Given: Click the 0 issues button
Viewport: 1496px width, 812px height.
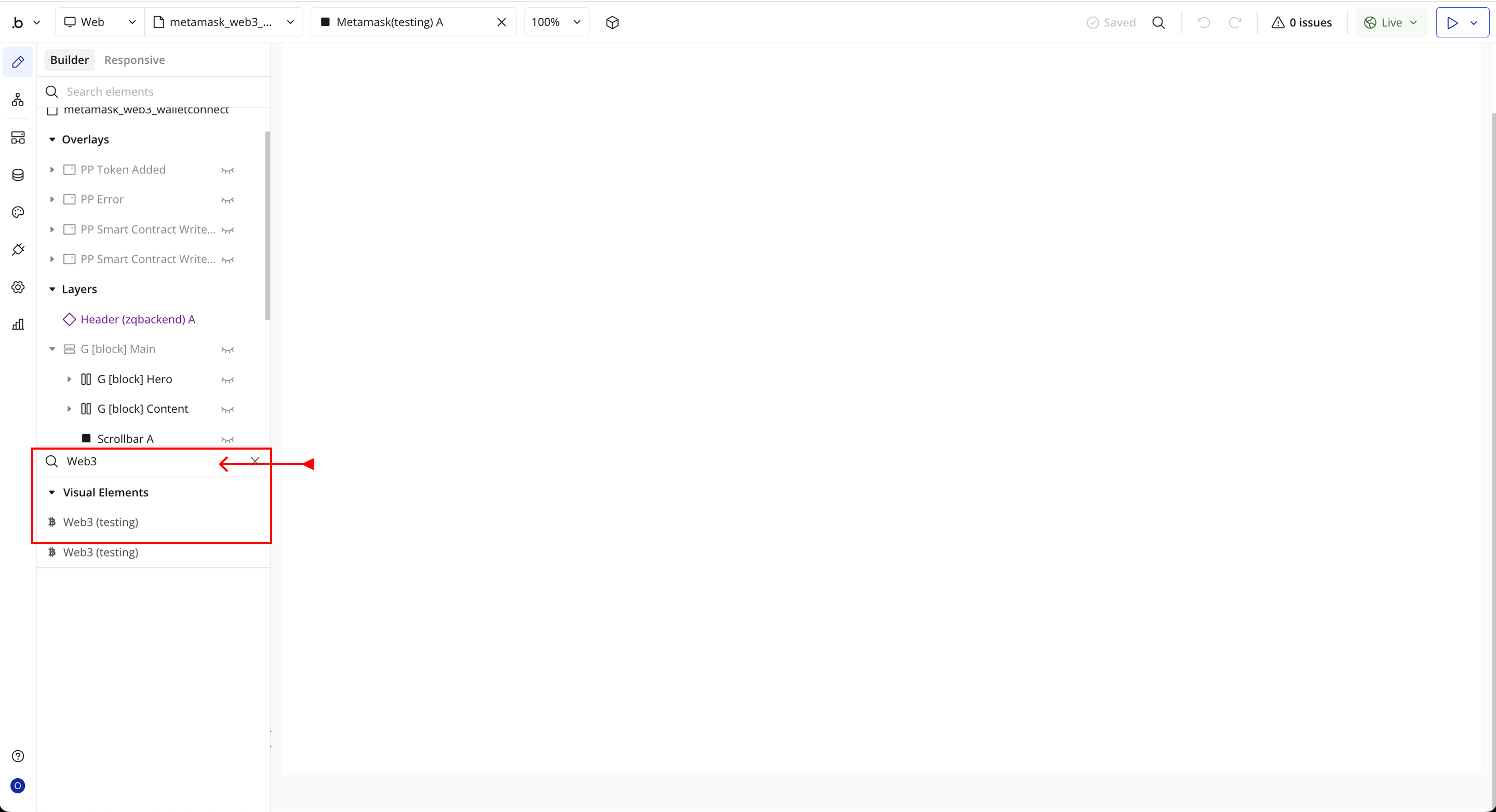Looking at the screenshot, I should (1301, 23).
